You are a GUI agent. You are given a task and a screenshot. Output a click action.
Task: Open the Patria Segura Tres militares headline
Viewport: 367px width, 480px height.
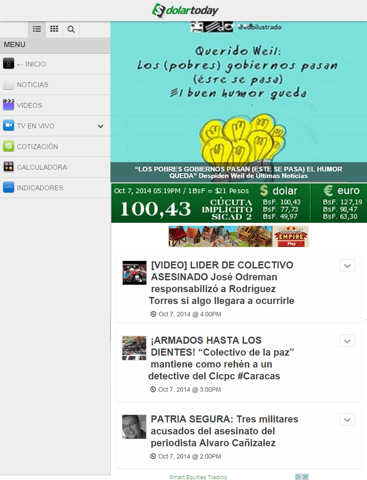tap(224, 431)
